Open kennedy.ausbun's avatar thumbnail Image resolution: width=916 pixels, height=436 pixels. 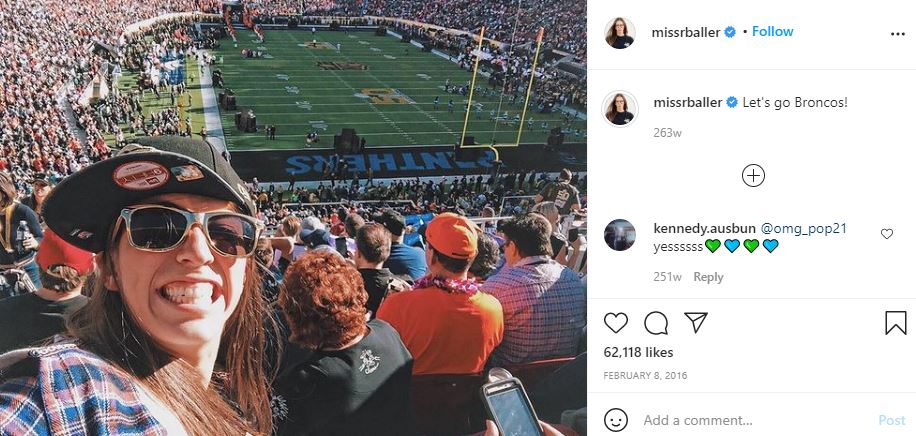click(x=620, y=235)
